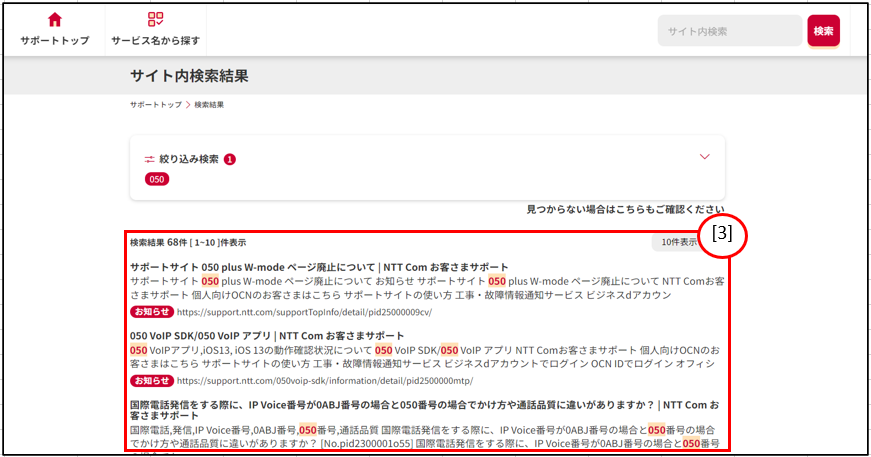The image size is (871, 457).
Task: Open result 050 VoIP SDK/050 VoIP アプリ
Action: pos(267,335)
